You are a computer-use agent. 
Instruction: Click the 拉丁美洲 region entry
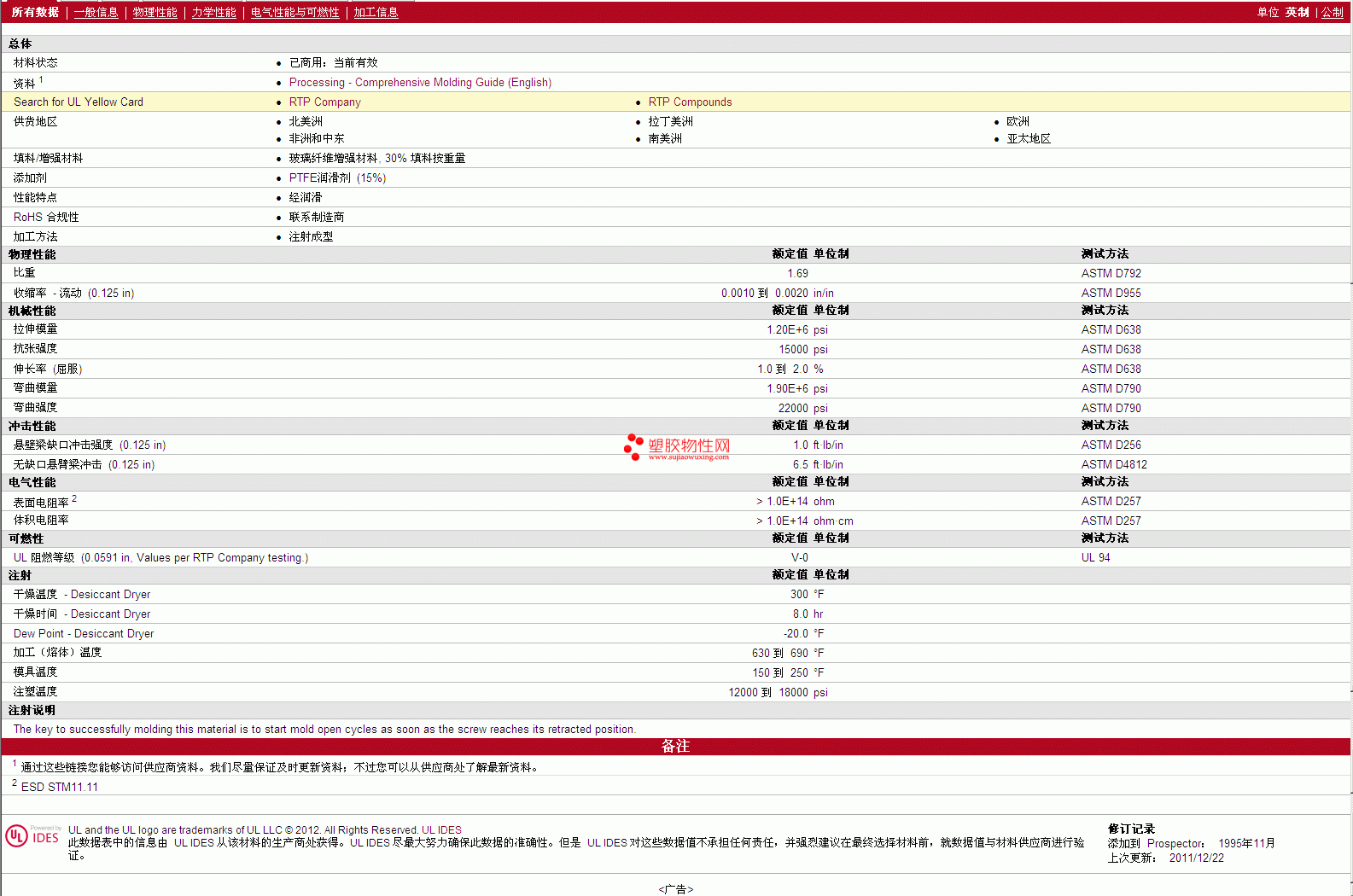click(x=670, y=121)
